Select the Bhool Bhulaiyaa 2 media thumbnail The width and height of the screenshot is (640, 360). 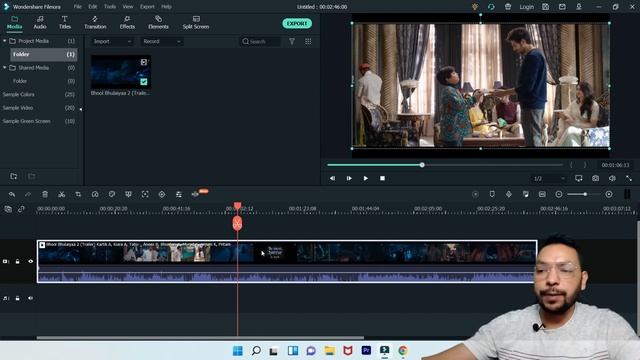[x=121, y=71]
